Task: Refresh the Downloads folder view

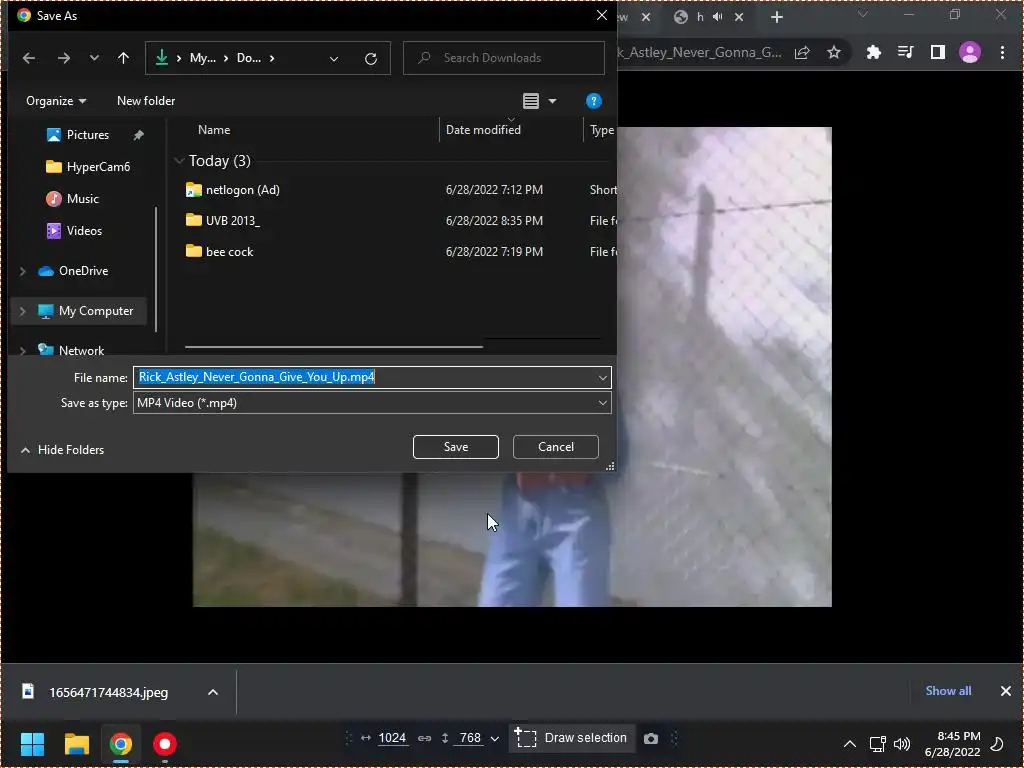Action: (371, 59)
